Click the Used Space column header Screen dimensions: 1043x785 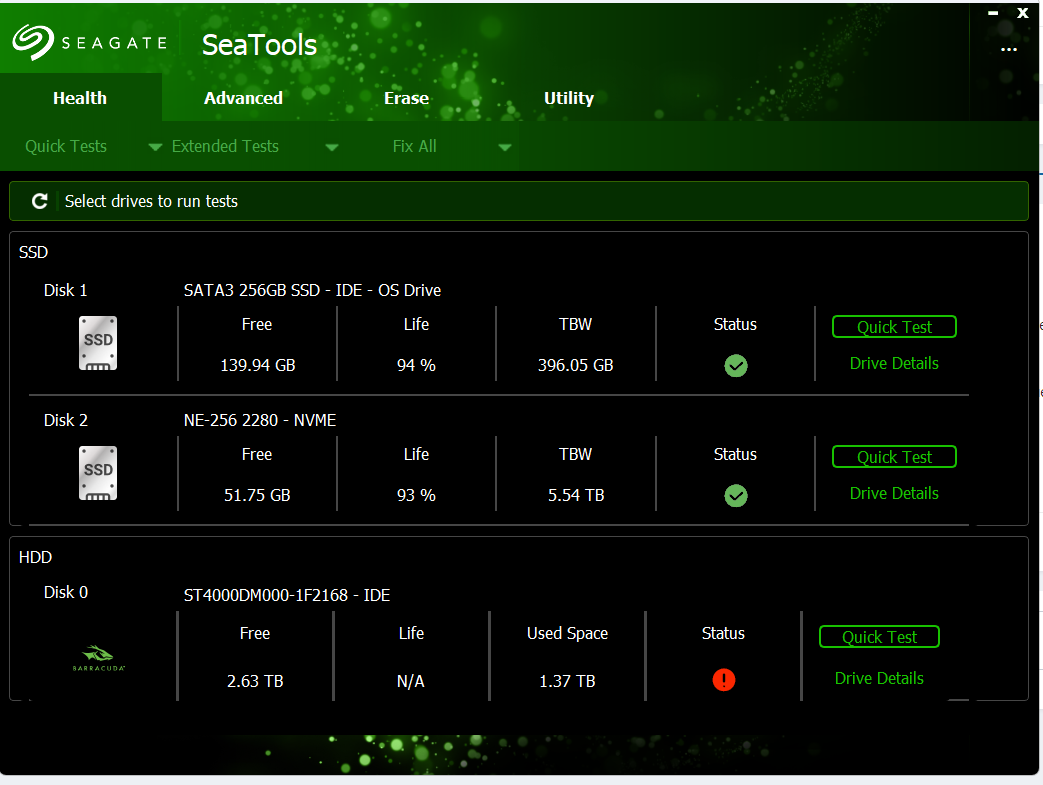567,633
